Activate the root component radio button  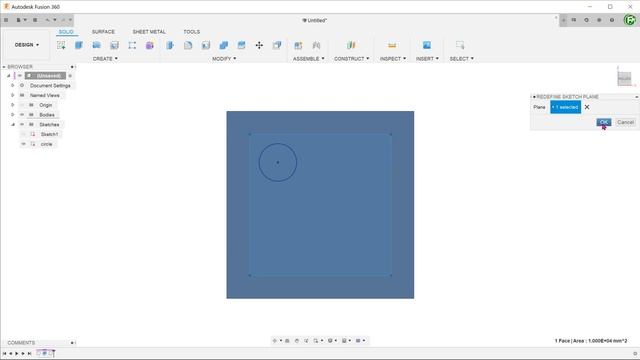pos(70,76)
